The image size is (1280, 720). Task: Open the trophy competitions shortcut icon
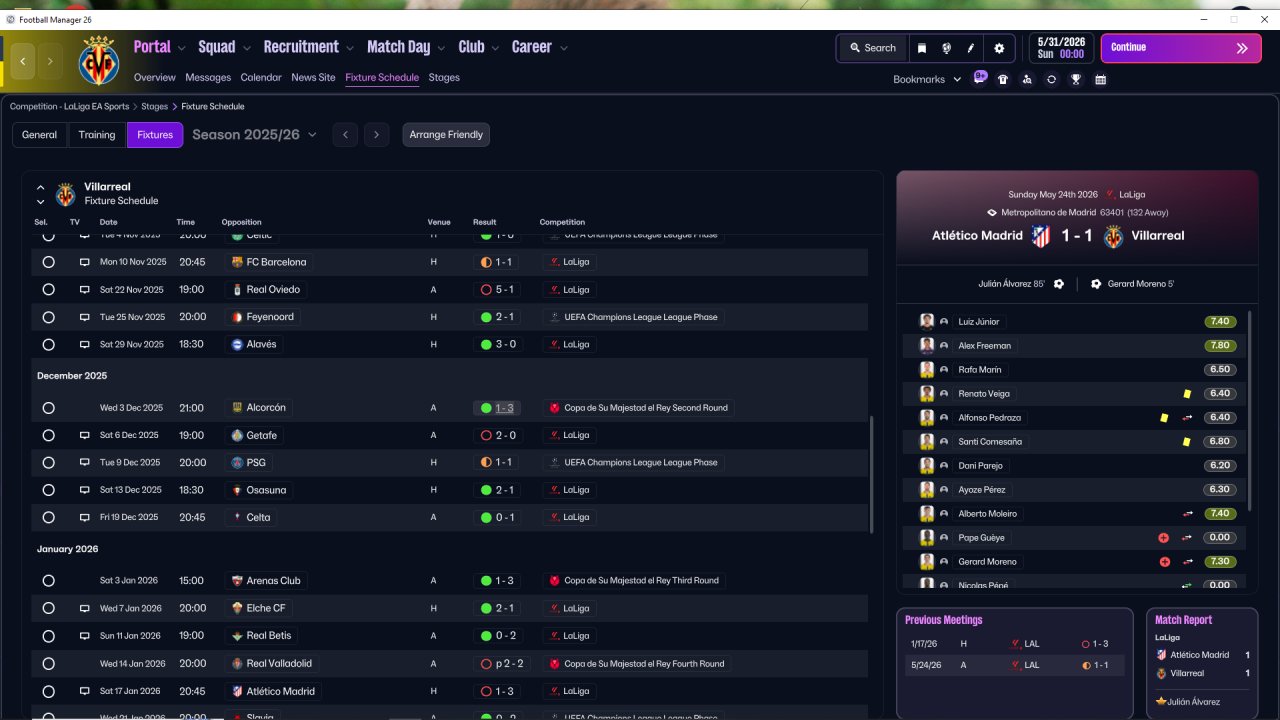[x=1076, y=79]
